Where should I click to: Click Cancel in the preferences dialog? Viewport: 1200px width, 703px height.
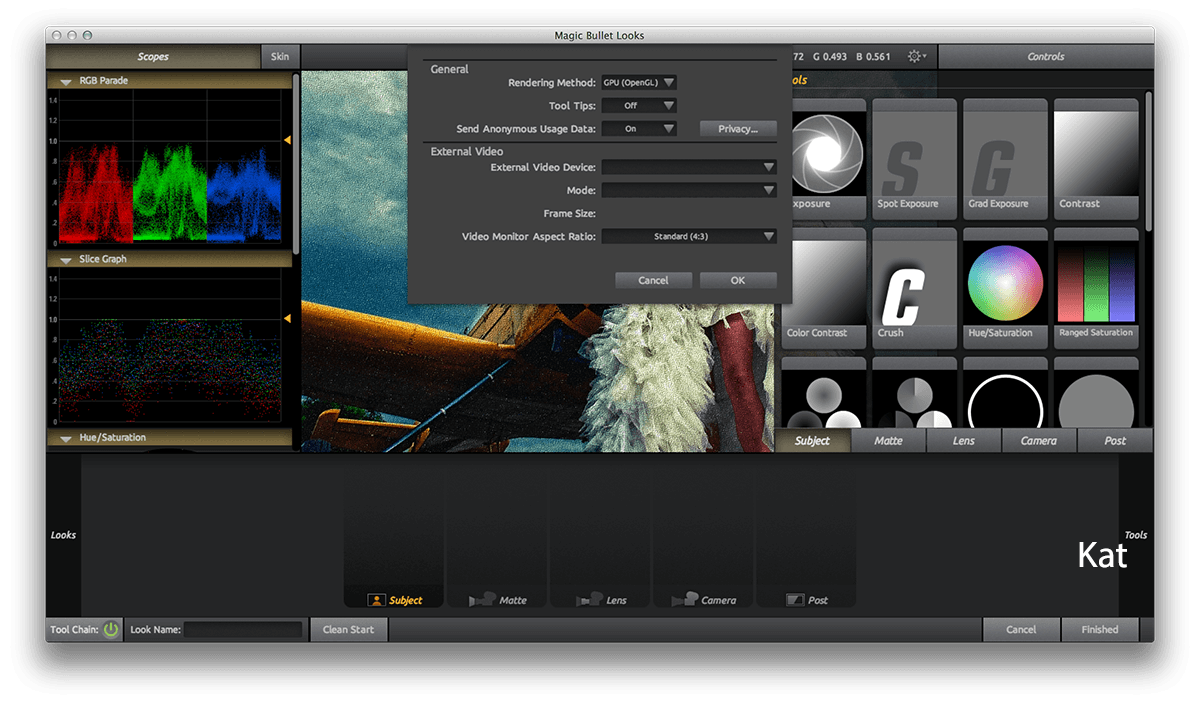click(x=653, y=280)
